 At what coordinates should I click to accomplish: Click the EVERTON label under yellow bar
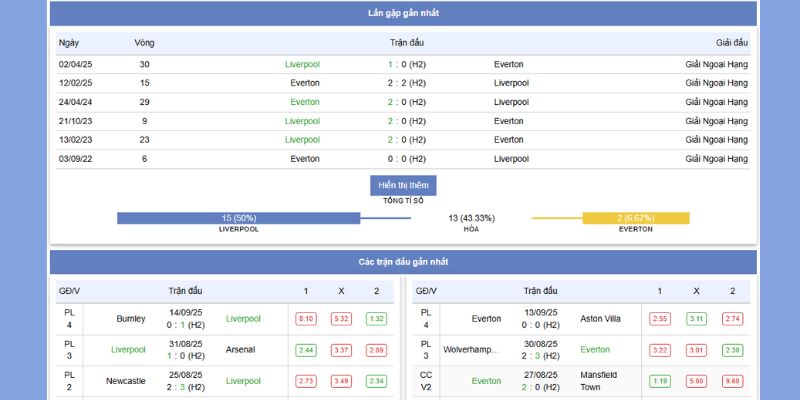[636, 230]
